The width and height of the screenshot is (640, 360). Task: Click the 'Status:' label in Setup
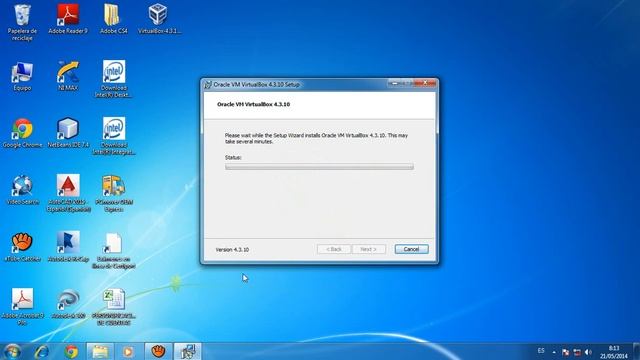point(233,157)
